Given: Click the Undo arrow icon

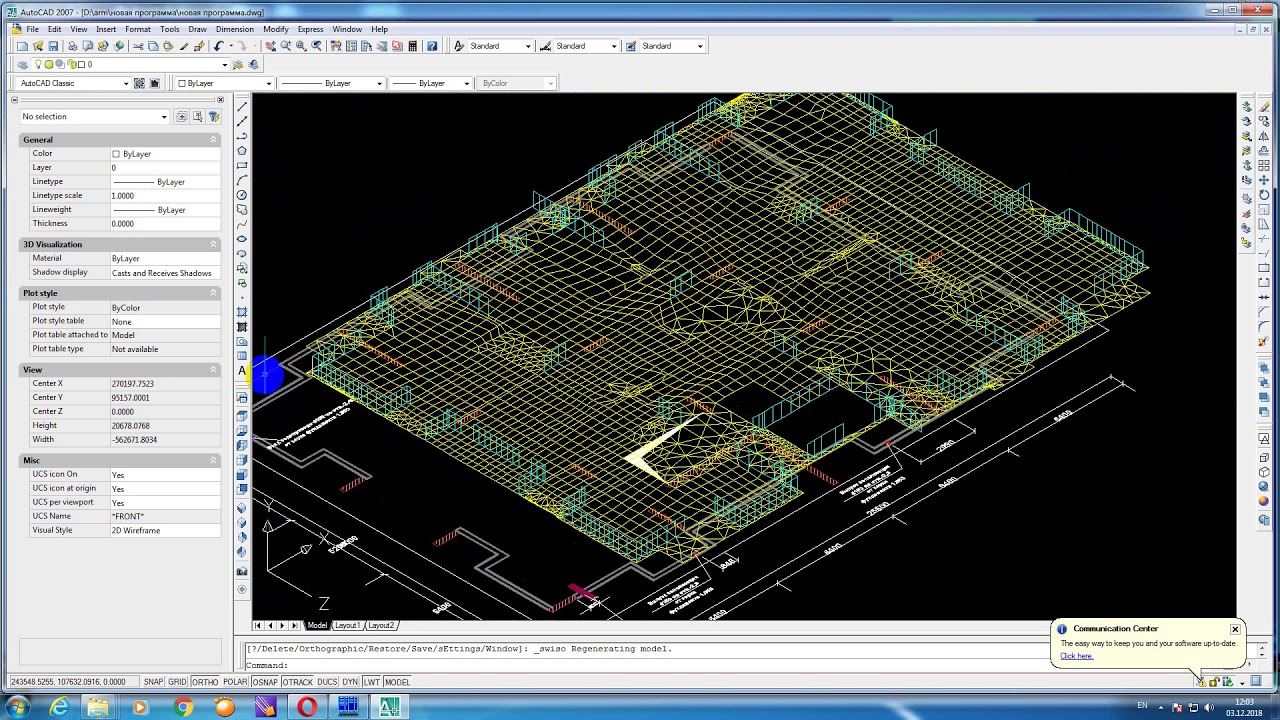Looking at the screenshot, I should (218, 46).
